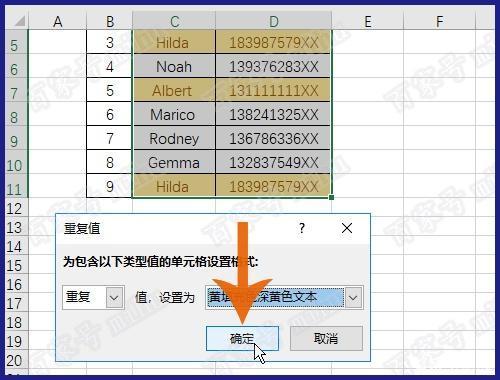Viewport: 500px width, 380px height.
Task: Click index cell 7 in column B
Action: click(x=109, y=138)
